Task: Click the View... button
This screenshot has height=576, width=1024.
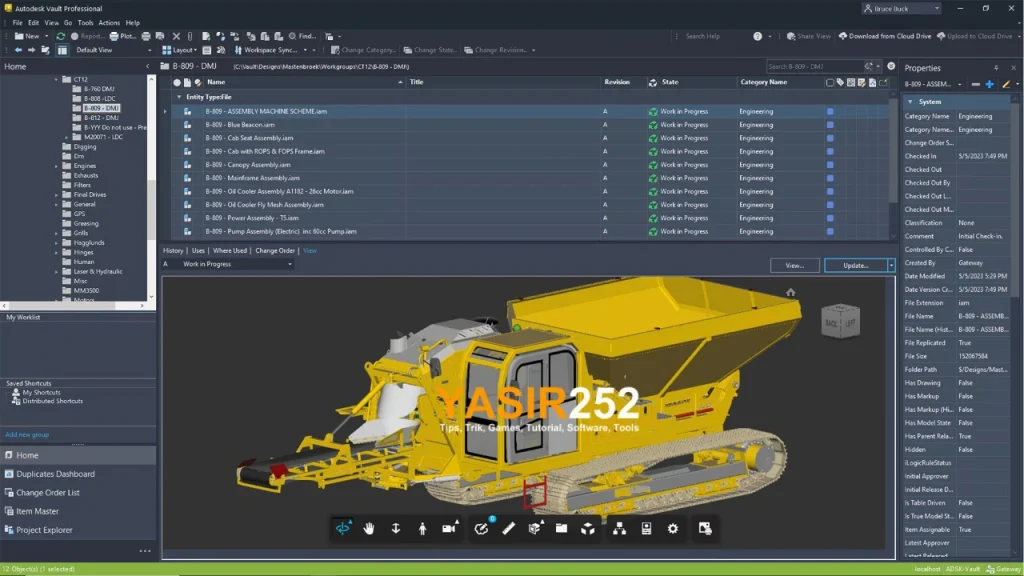Action: click(x=795, y=266)
